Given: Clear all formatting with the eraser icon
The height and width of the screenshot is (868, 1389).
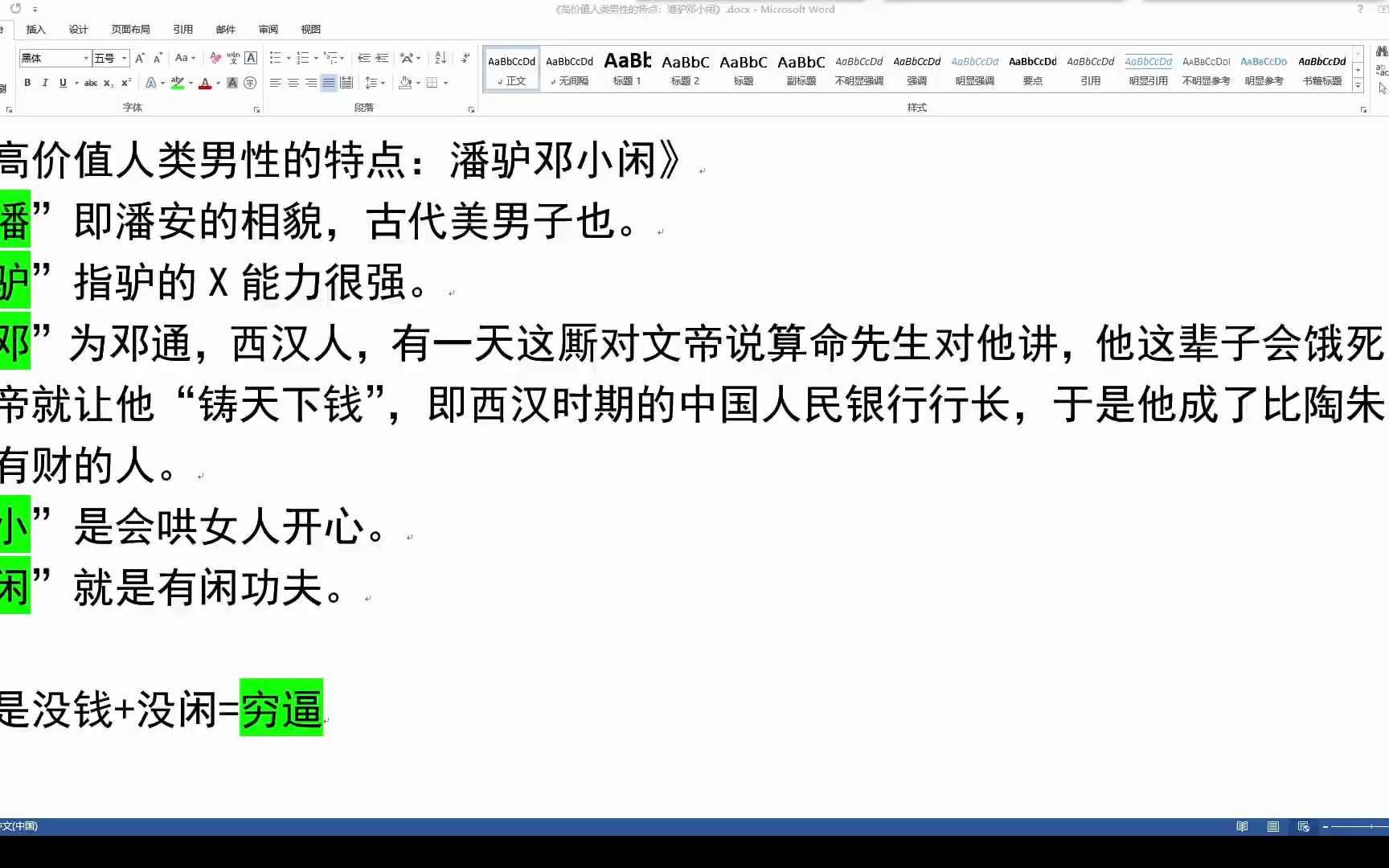Looking at the screenshot, I should tap(215, 58).
